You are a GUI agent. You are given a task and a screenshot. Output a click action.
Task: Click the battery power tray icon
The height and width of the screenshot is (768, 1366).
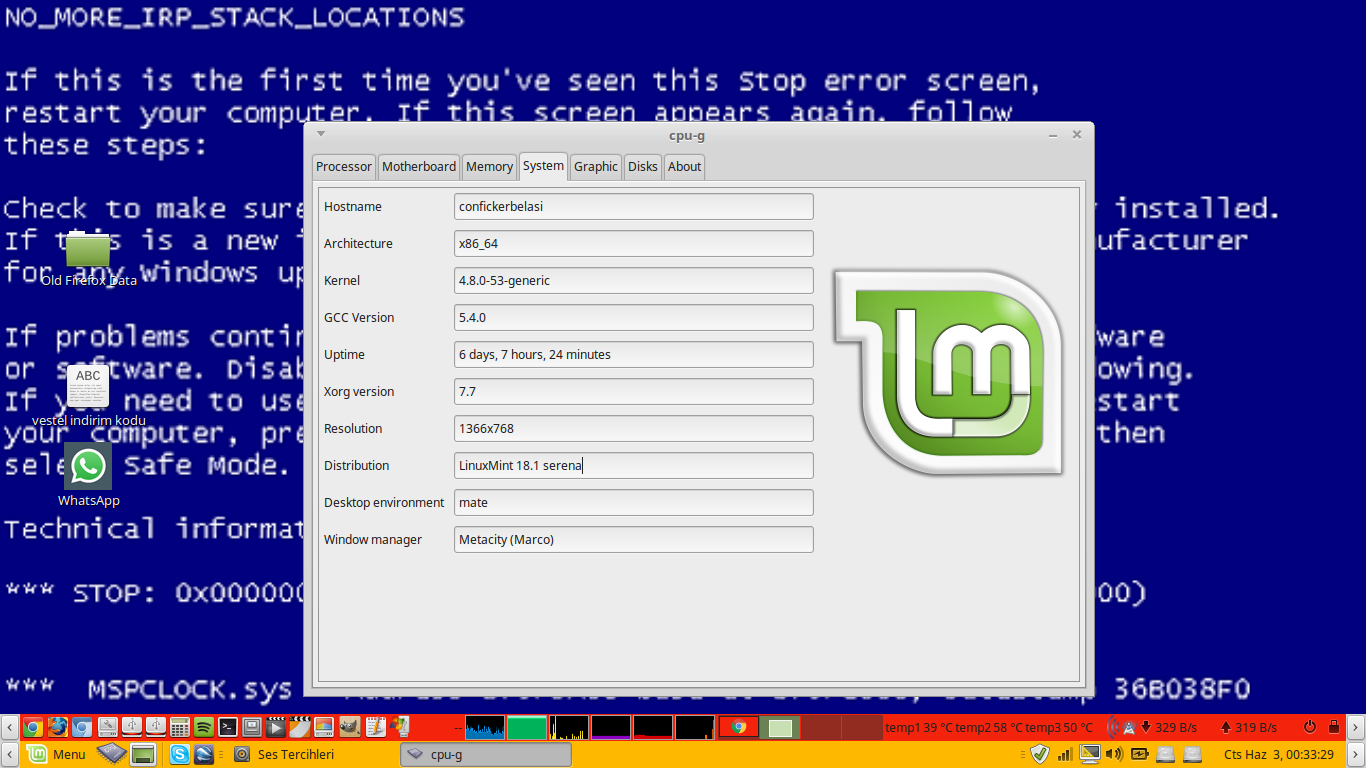1139,754
